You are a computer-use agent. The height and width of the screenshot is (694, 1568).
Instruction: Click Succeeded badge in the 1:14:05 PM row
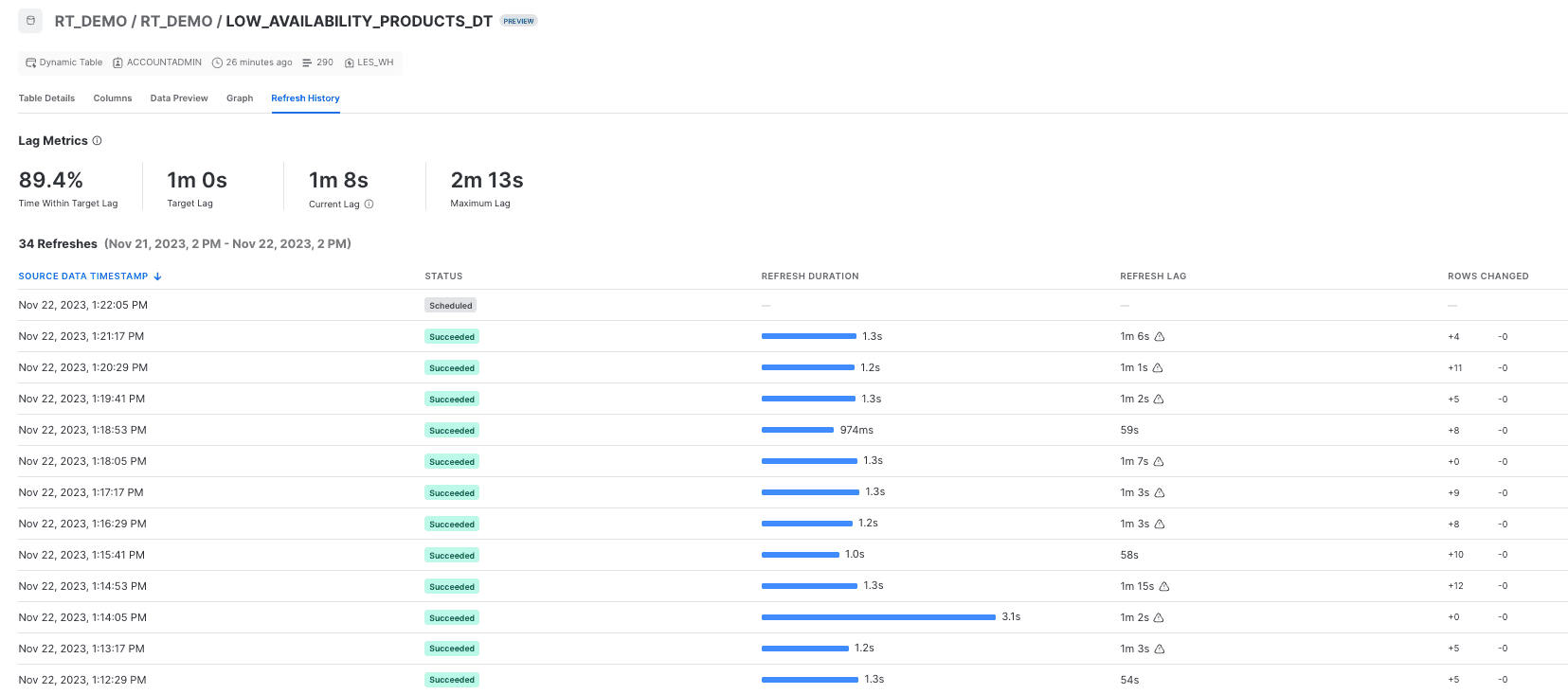[x=452, y=617]
